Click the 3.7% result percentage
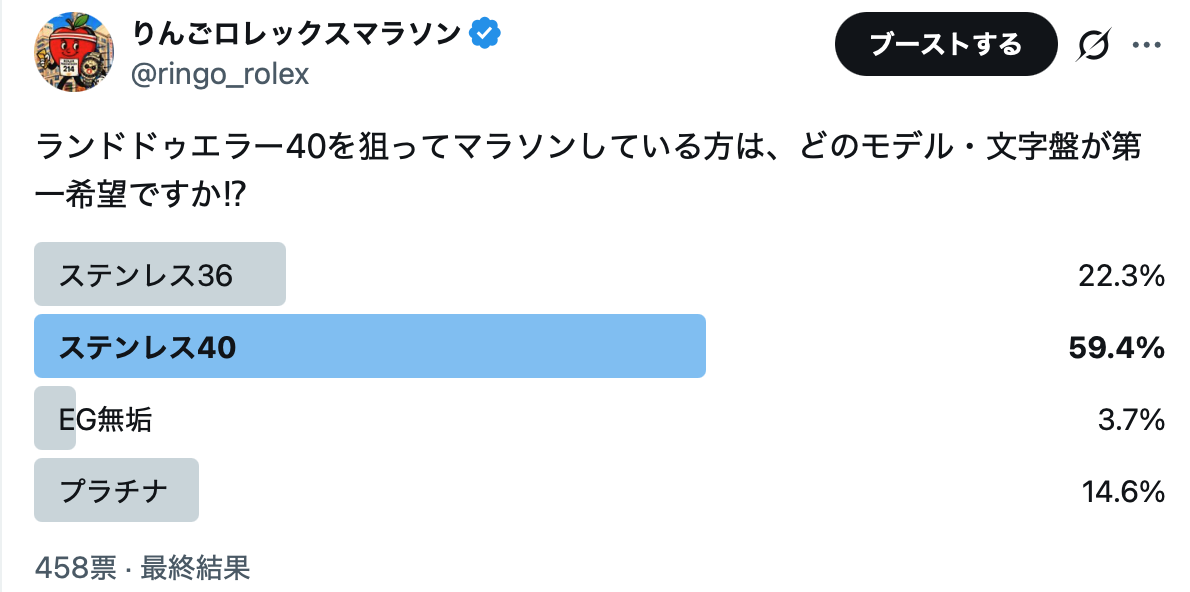This screenshot has width=1190, height=592. [1131, 420]
